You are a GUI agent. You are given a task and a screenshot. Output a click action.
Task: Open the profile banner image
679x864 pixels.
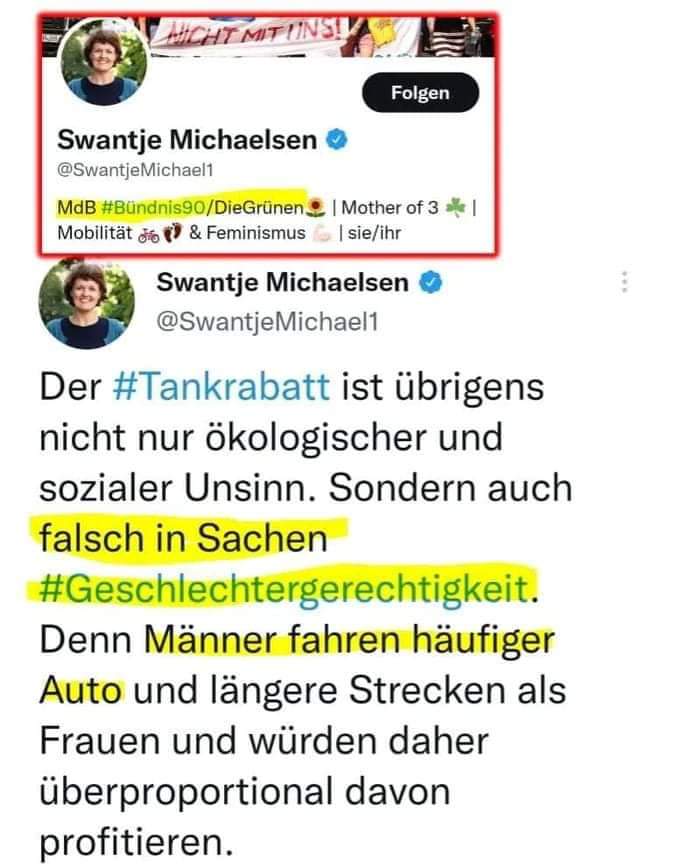pos(269,36)
